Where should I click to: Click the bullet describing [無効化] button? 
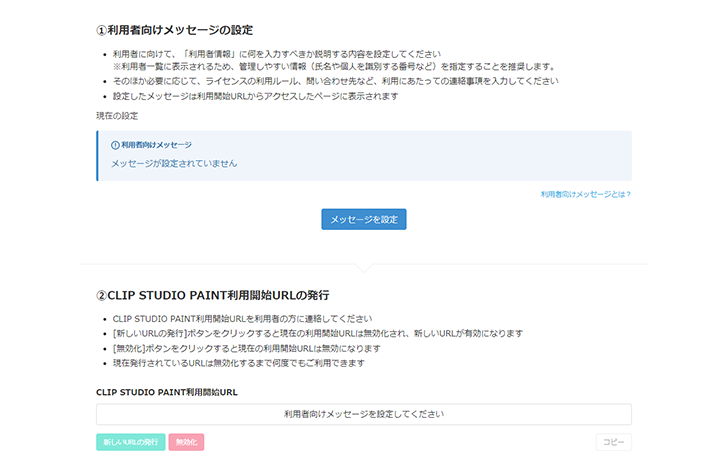[247, 348]
